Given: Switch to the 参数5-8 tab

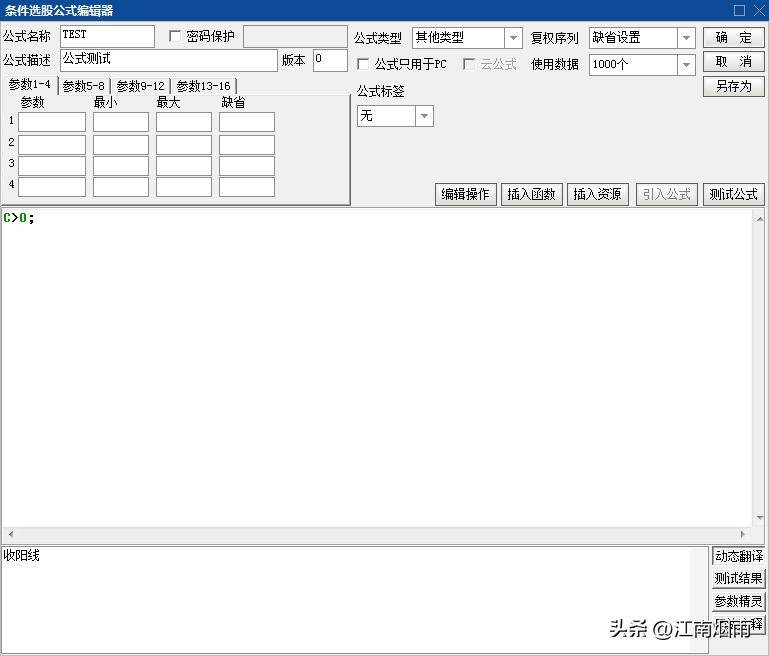Looking at the screenshot, I should point(84,86).
